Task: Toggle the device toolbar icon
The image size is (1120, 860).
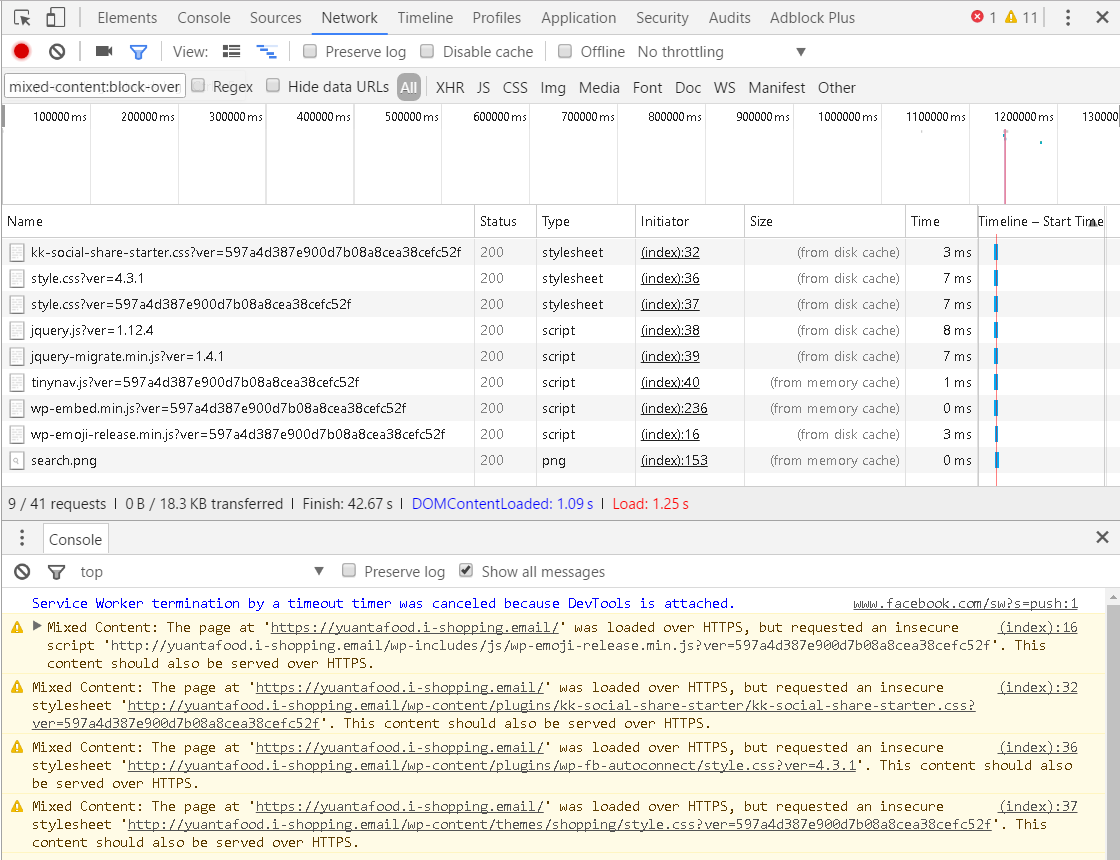Action: pyautogui.click(x=55, y=17)
